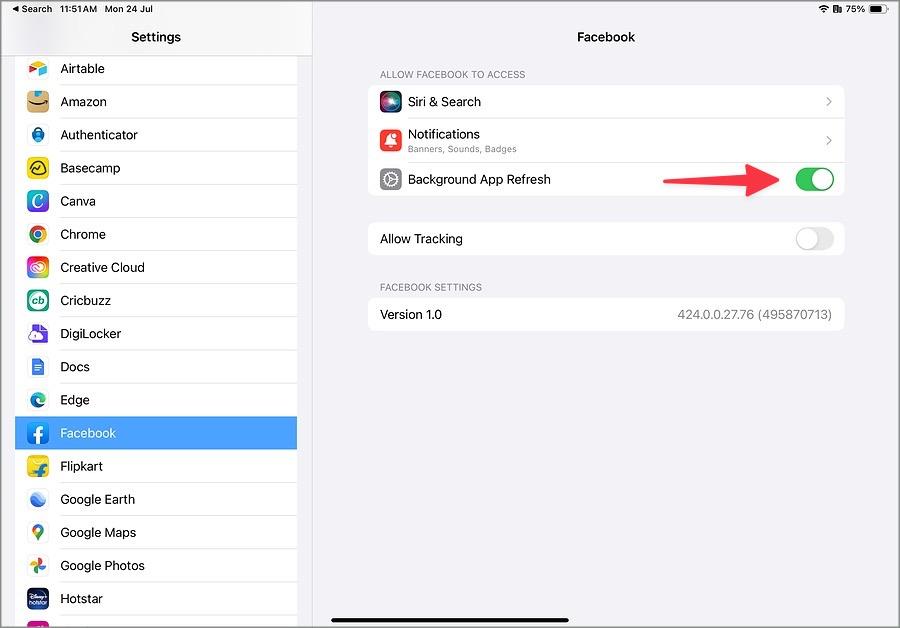Click the '424.0.0.27.76 (495870713)' version value

coord(754,315)
